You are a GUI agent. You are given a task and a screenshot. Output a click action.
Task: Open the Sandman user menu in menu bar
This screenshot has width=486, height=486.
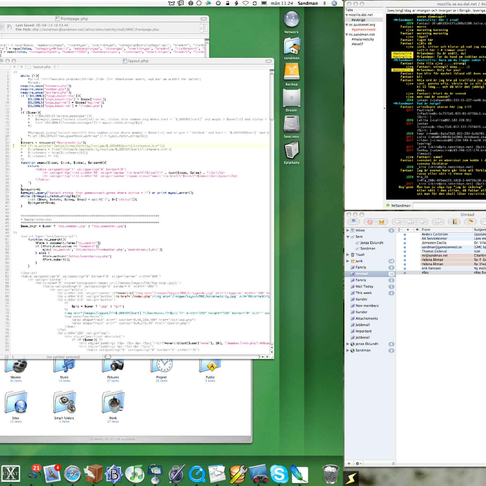click(308, 3)
